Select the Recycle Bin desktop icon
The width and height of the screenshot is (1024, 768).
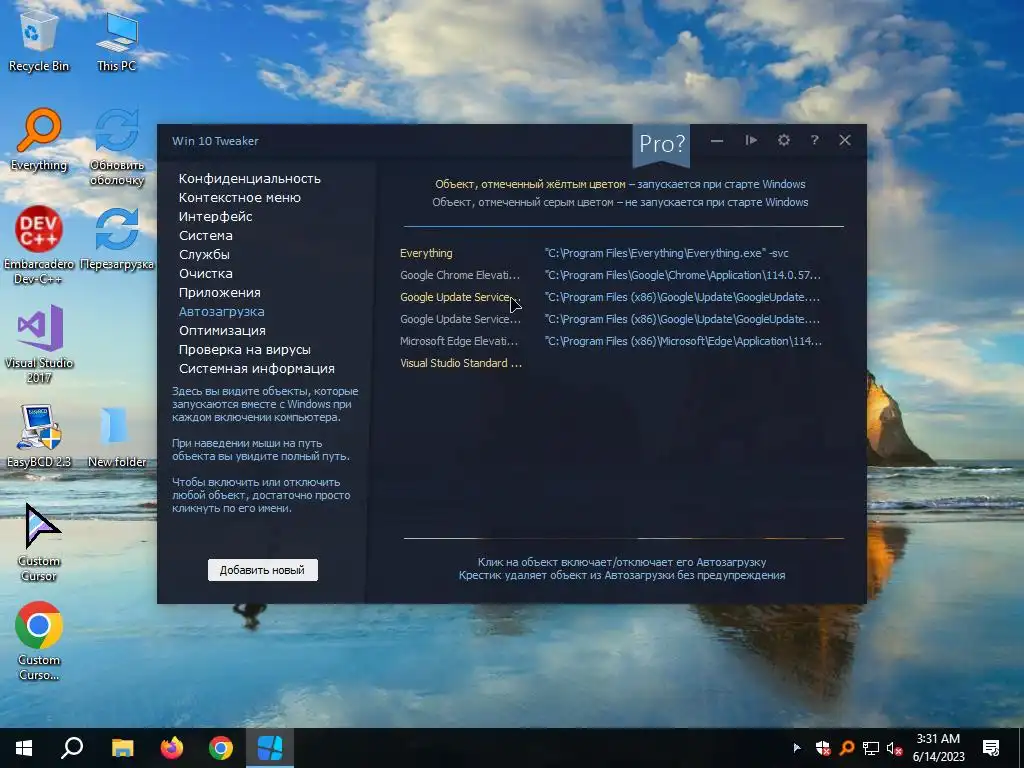tap(39, 42)
